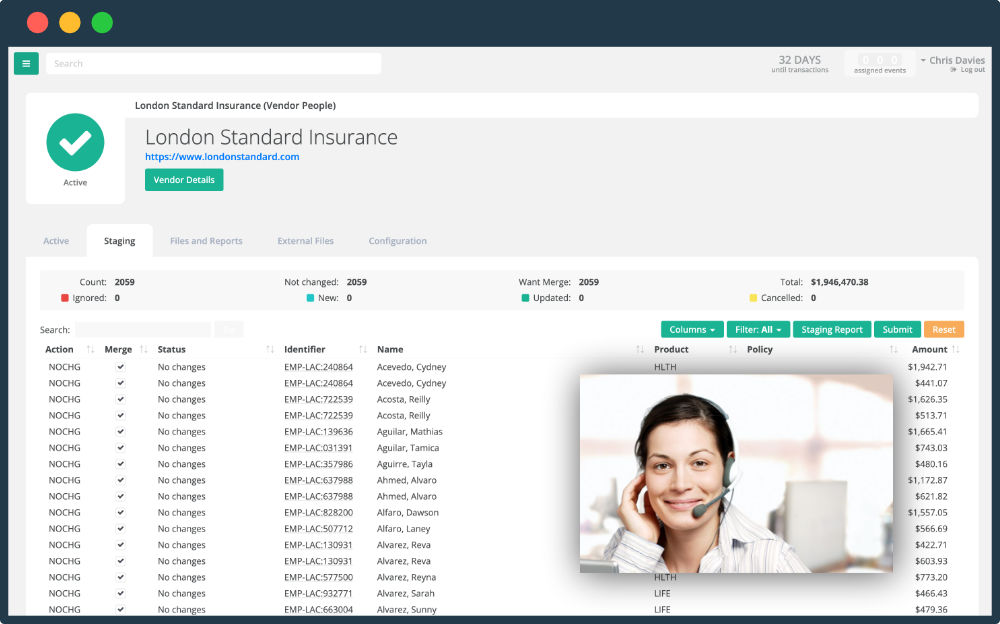Viewport: 1000px width, 624px height.
Task: Open the Files and Reports tab
Action: (x=206, y=241)
